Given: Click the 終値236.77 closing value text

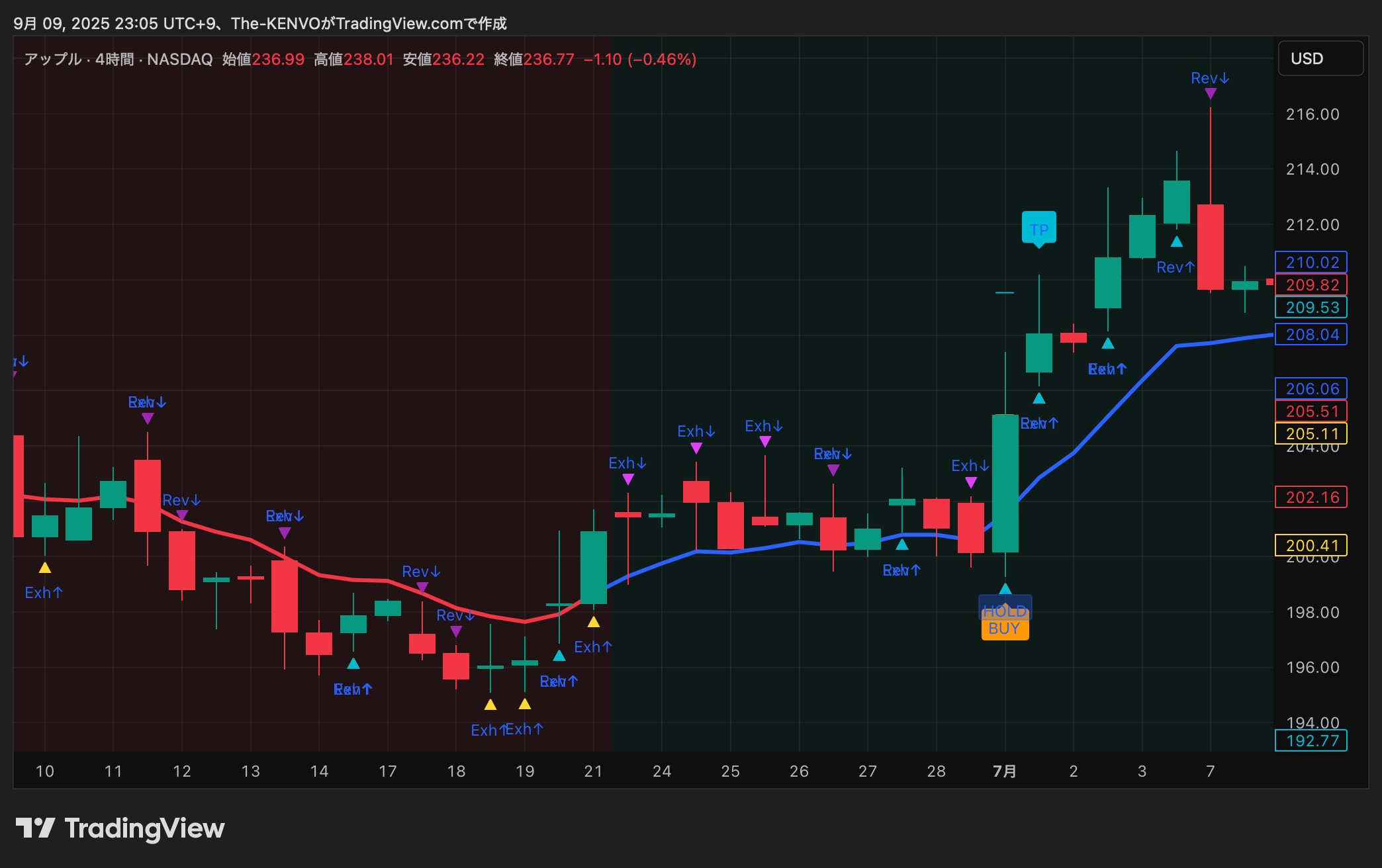Looking at the screenshot, I should click(533, 60).
